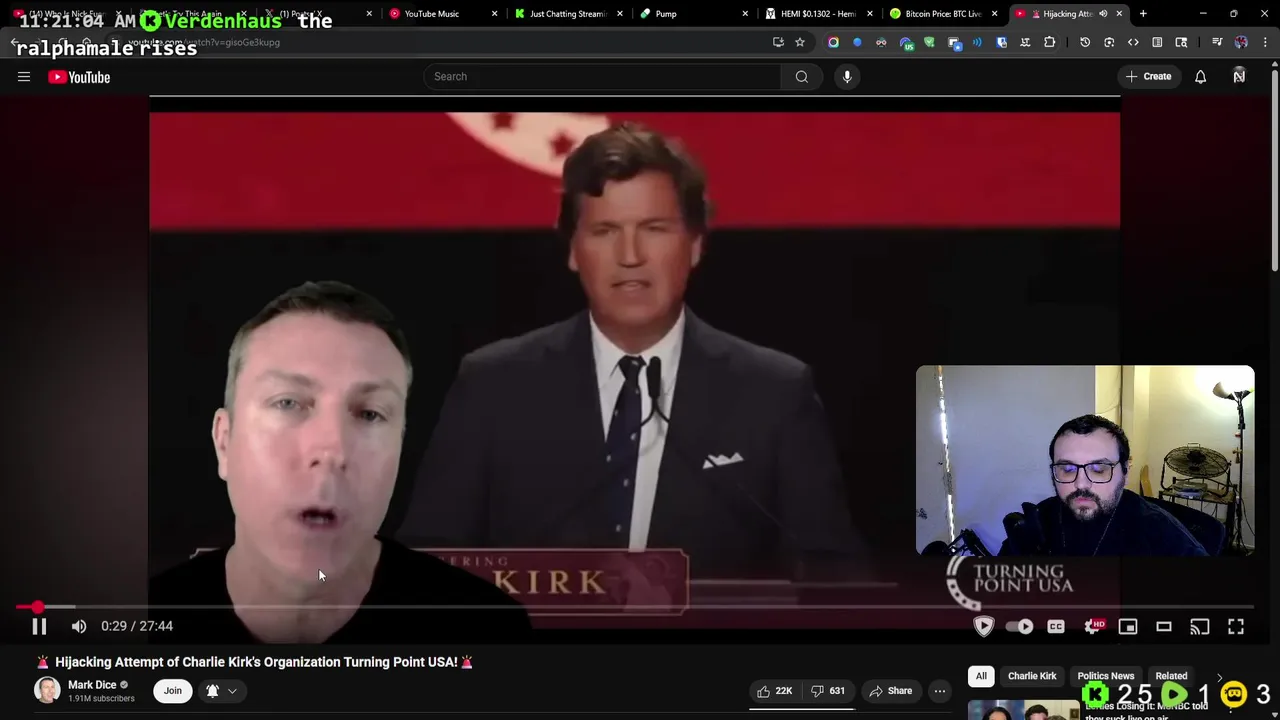
Task: Click the recommended video thumbnail
Action: pyautogui.click(x=1023, y=710)
